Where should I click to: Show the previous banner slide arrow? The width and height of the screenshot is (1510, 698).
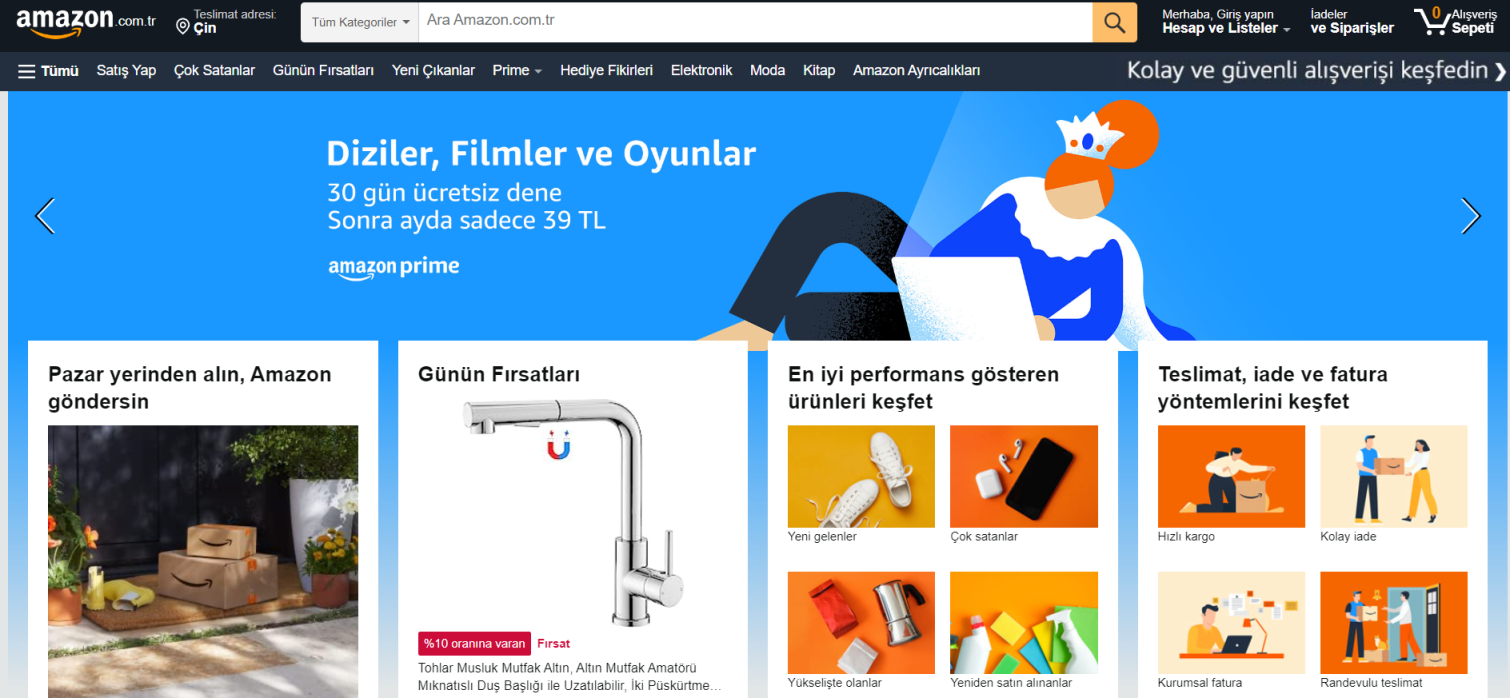(45, 216)
